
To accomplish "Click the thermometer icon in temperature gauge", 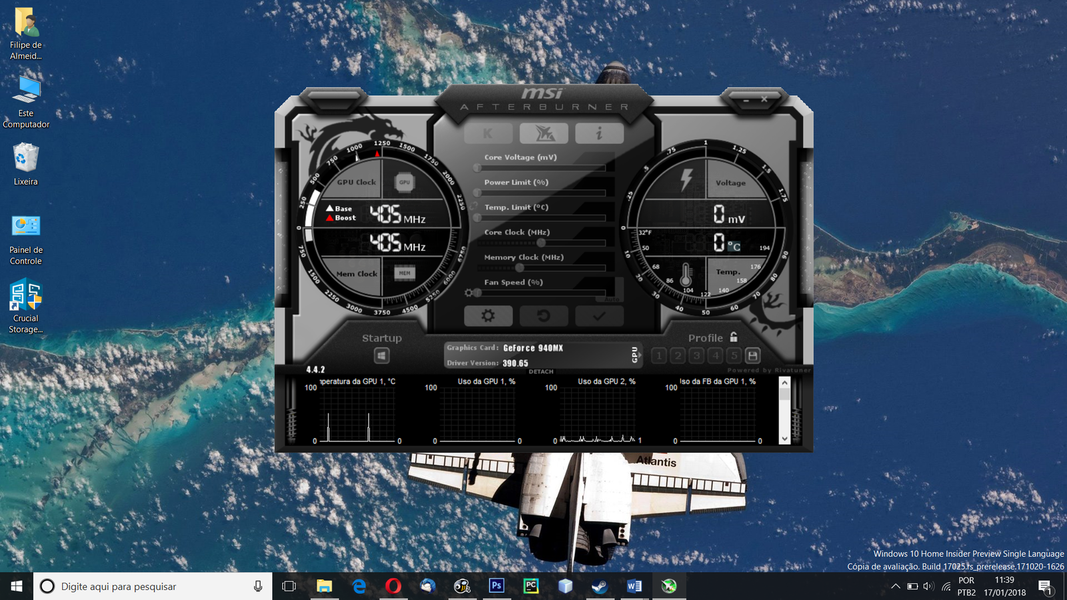I will (x=686, y=275).
